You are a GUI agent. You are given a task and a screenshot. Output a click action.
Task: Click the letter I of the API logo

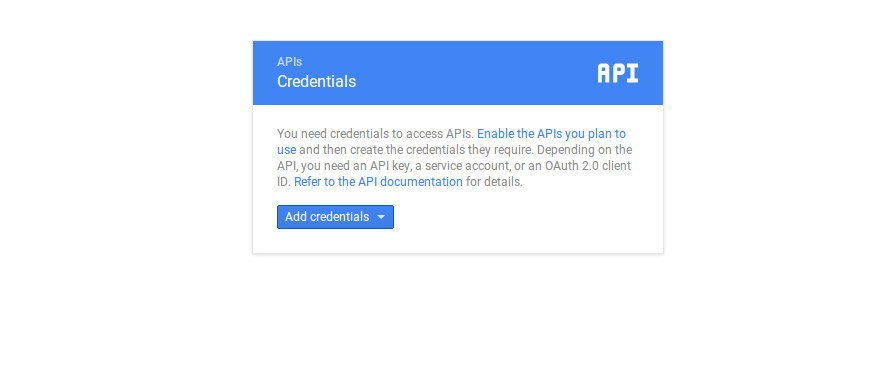(632, 73)
